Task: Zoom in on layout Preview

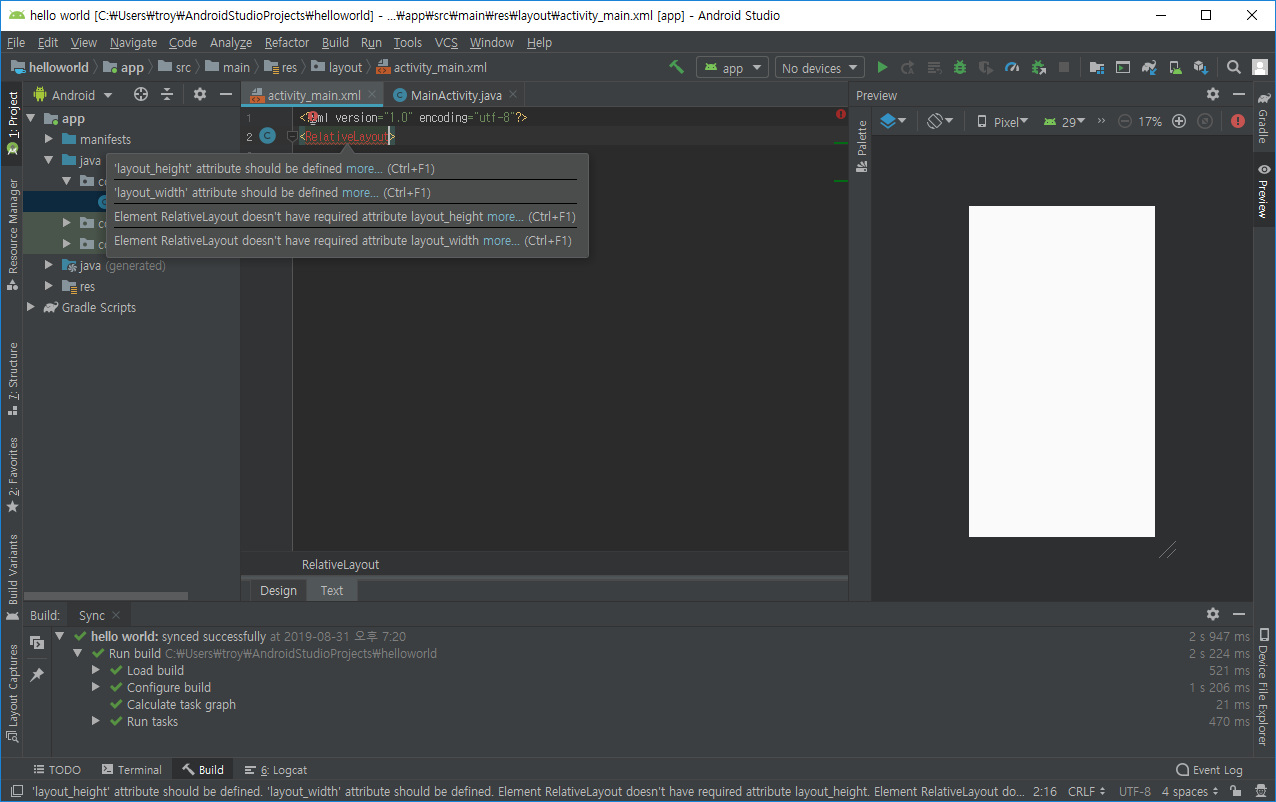Action: tap(1179, 121)
